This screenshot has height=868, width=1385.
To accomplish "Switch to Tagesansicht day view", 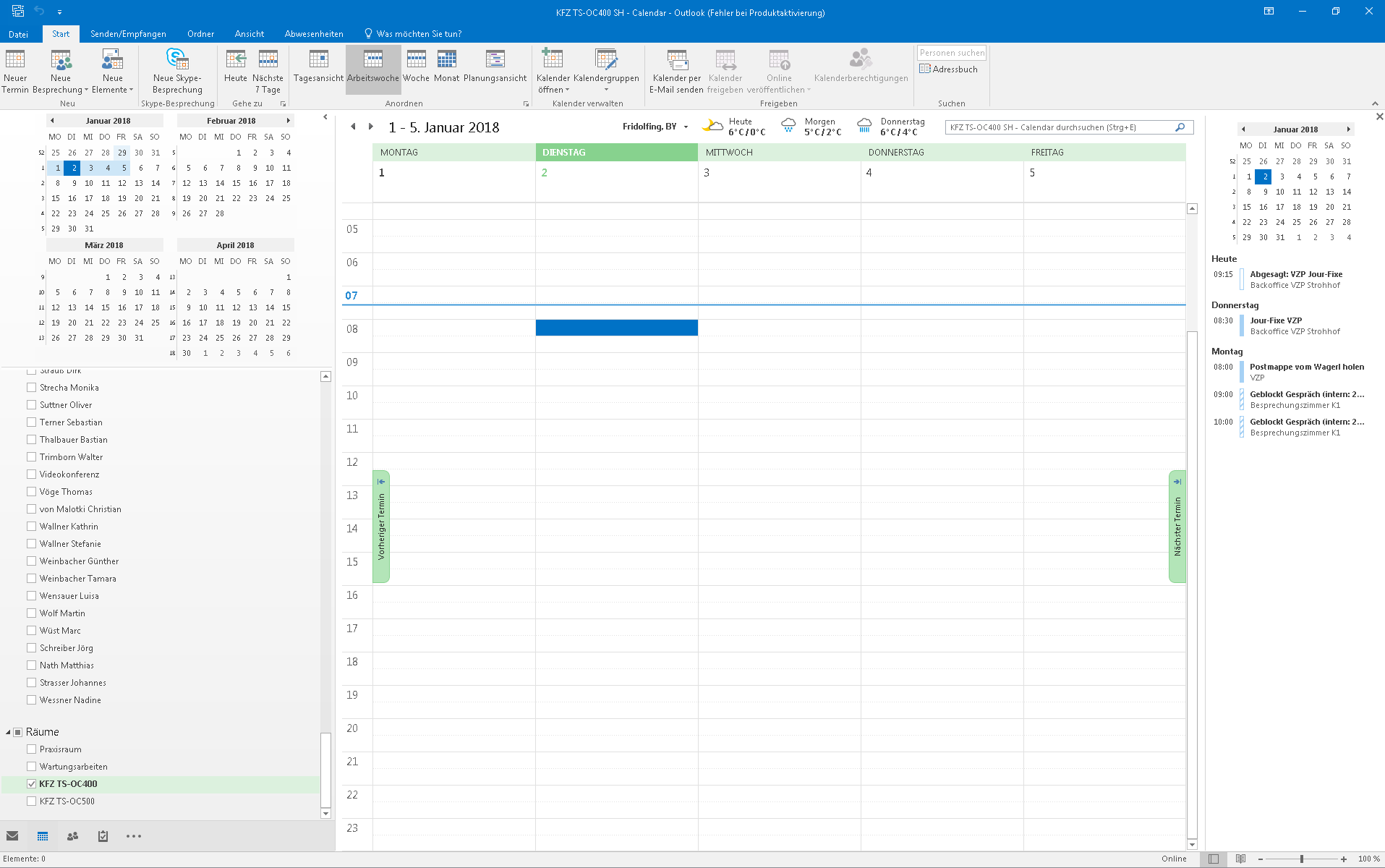I will (318, 66).
